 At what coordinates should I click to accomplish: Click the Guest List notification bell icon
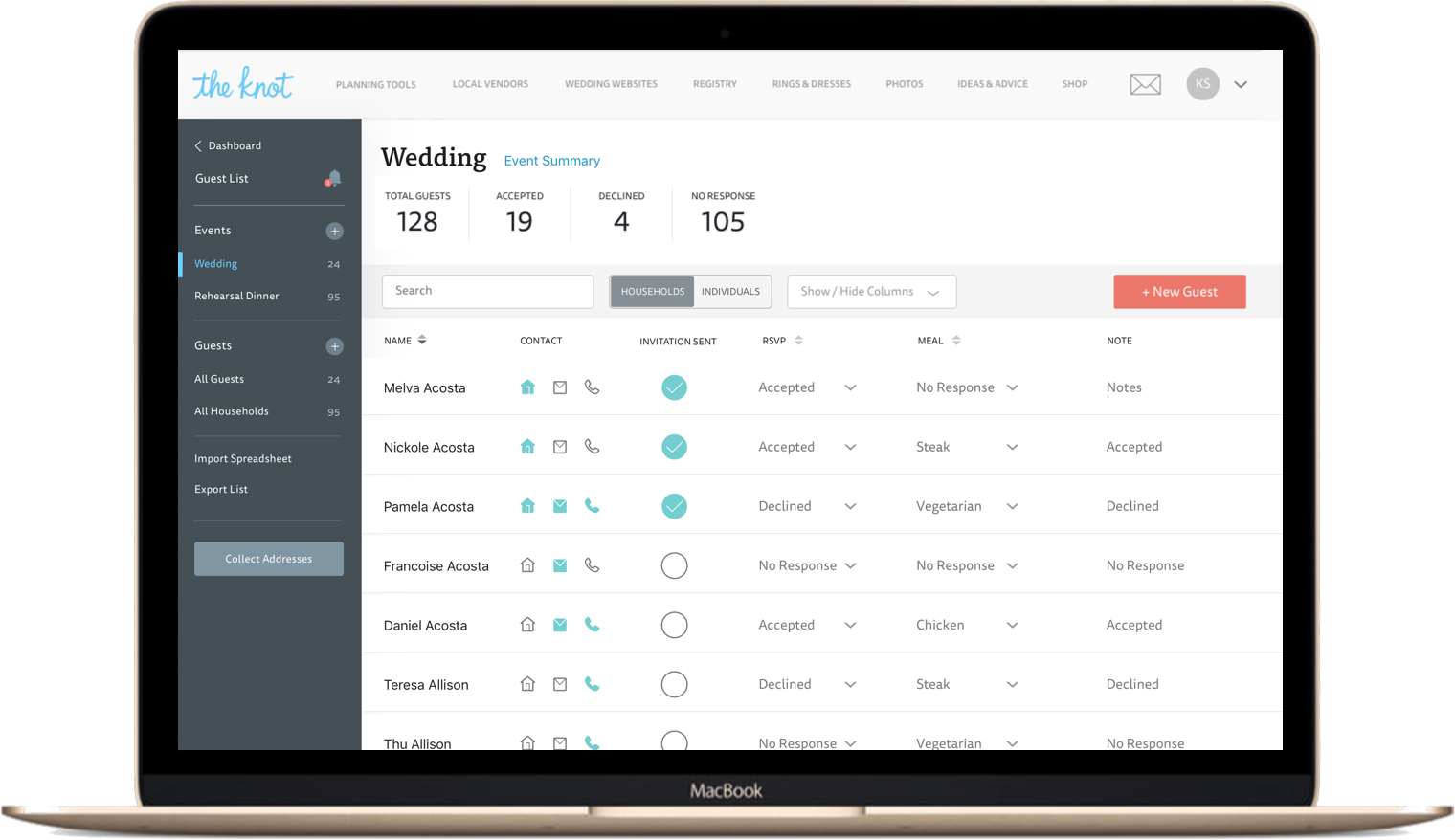pos(333,179)
